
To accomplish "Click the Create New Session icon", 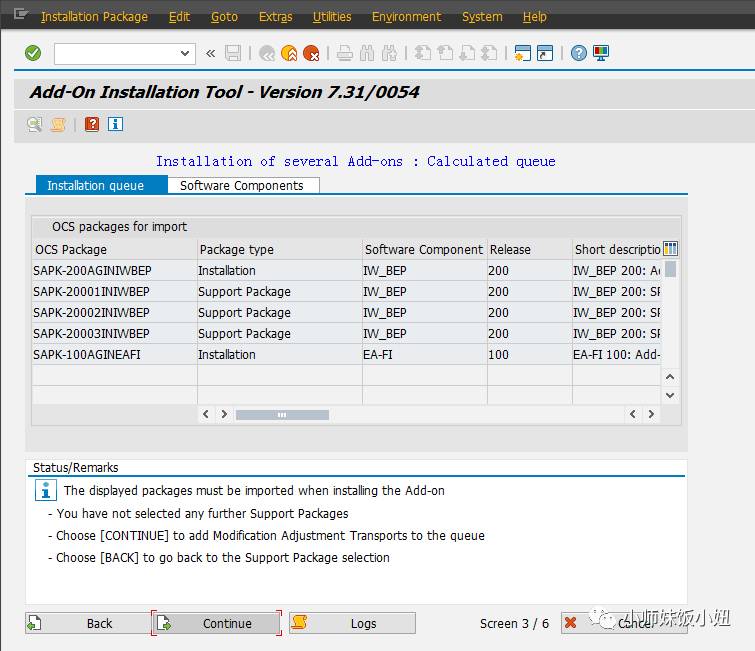I will (522, 53).
